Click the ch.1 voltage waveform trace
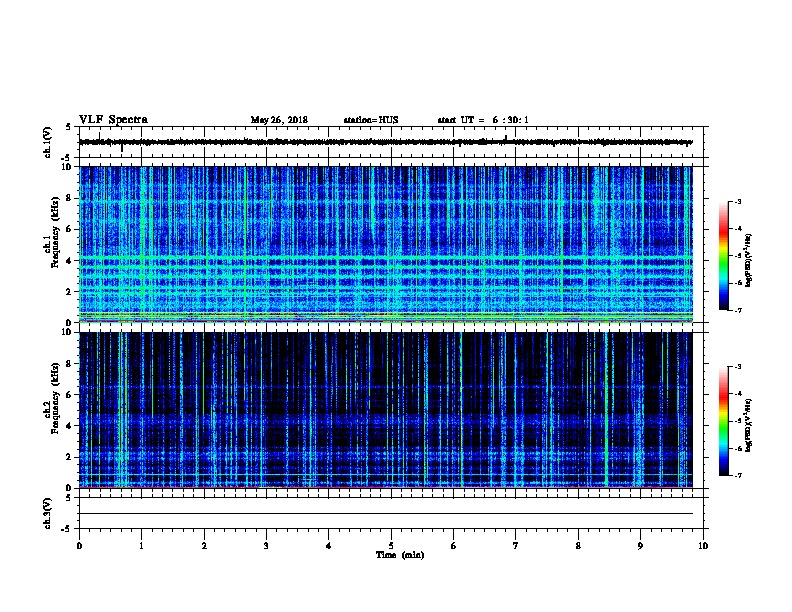The height and width of the screenshot is (612, 792). pyautogui.click(x=385, y=142)
